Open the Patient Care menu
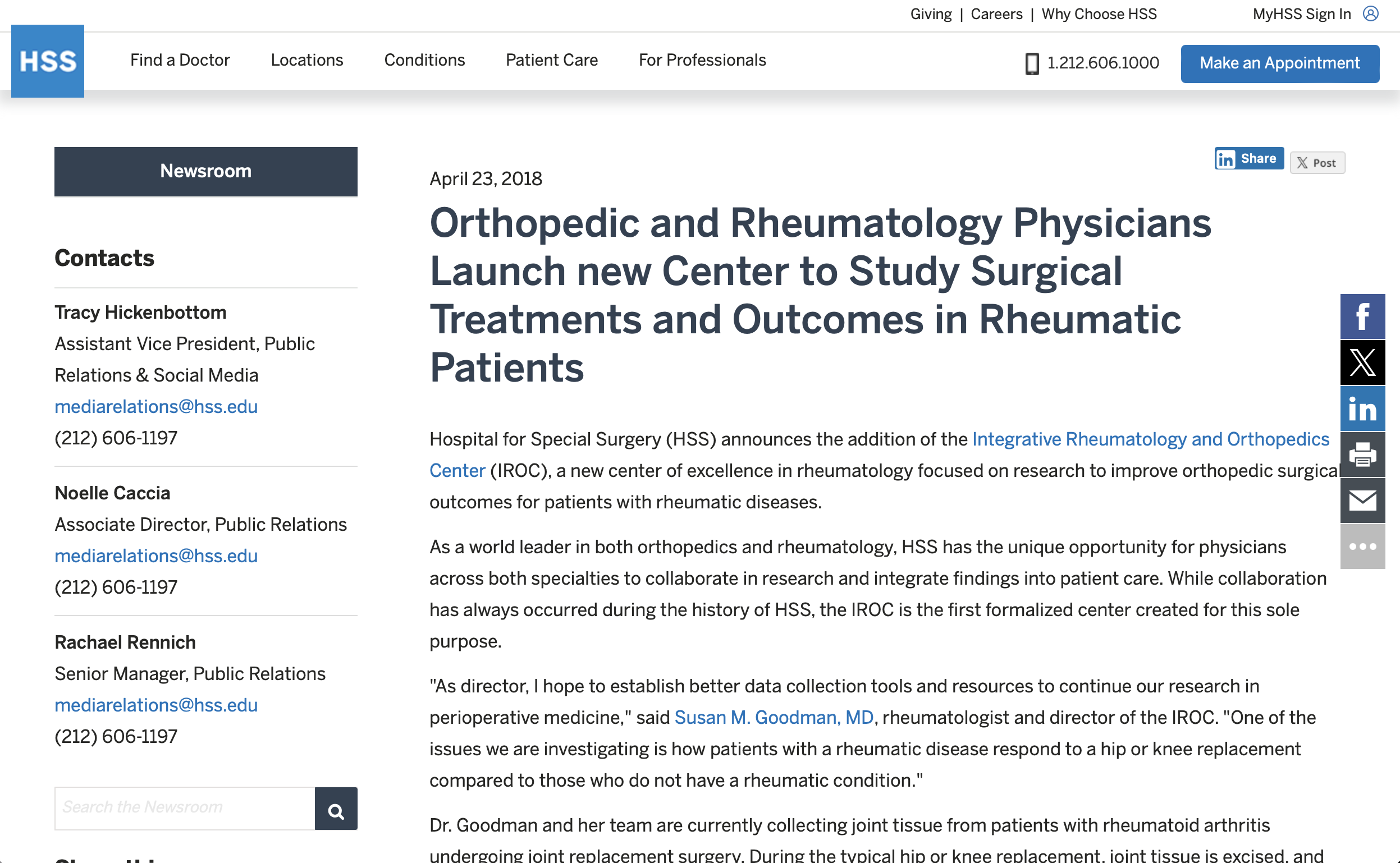The image size is (1400, 863). pyautogui.click(x=552, y=60)
